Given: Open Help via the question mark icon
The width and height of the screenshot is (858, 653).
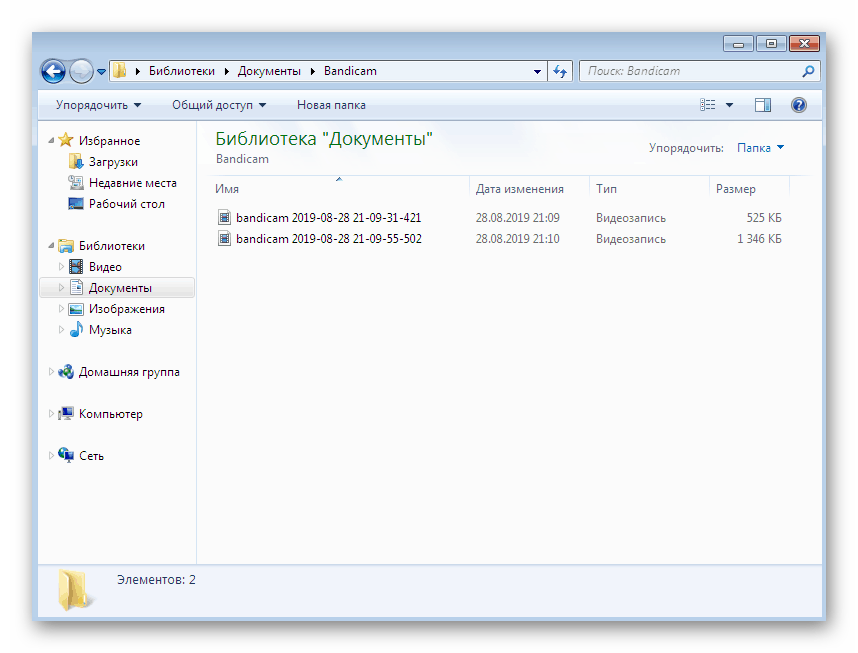Looking at the screenshot, I should click(798, 104).
